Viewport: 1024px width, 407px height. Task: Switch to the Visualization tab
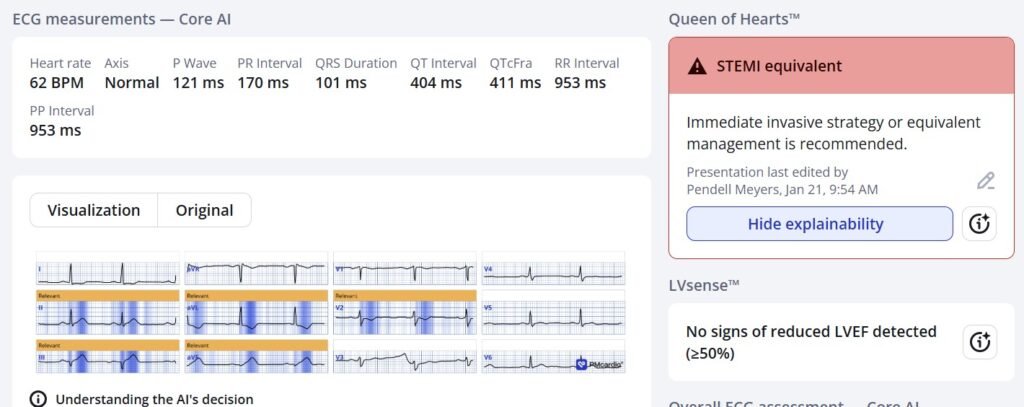(94, 210)
